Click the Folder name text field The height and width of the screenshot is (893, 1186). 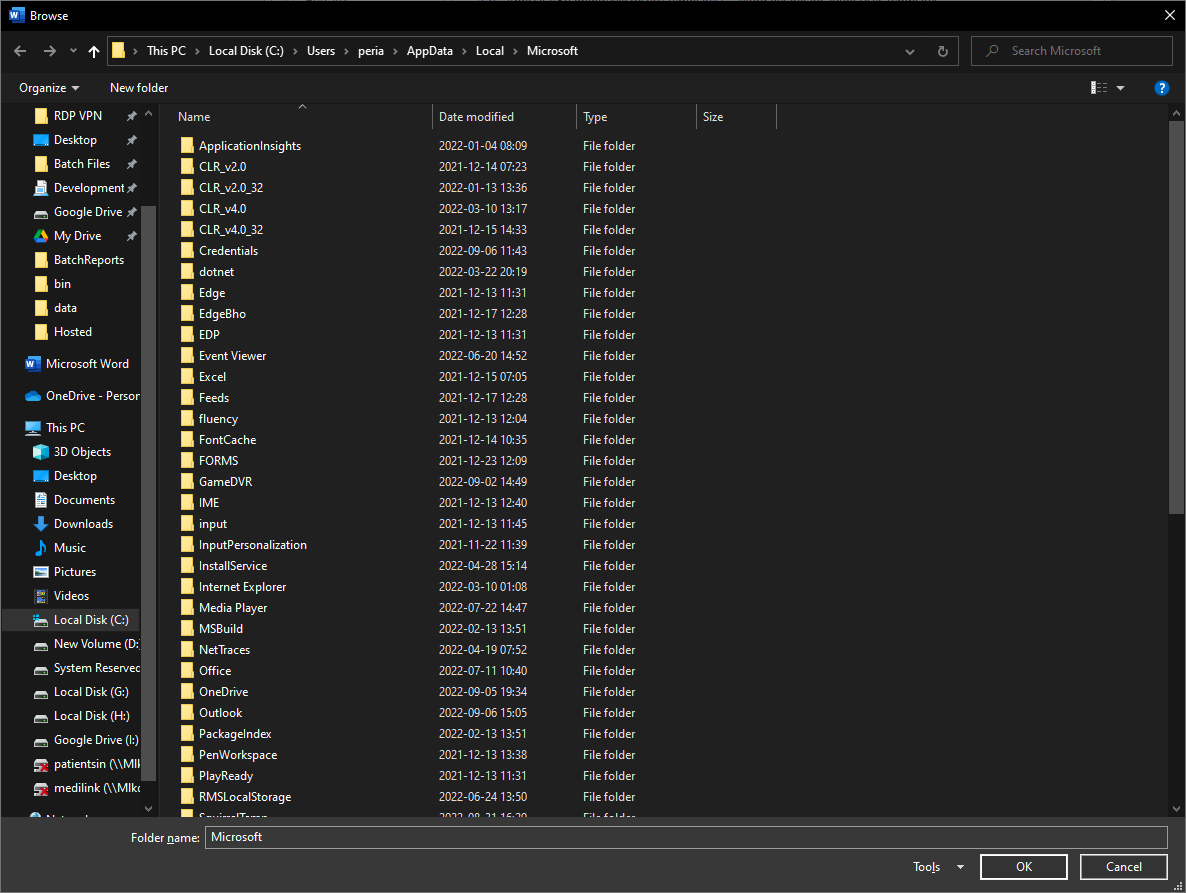point(686,837)
